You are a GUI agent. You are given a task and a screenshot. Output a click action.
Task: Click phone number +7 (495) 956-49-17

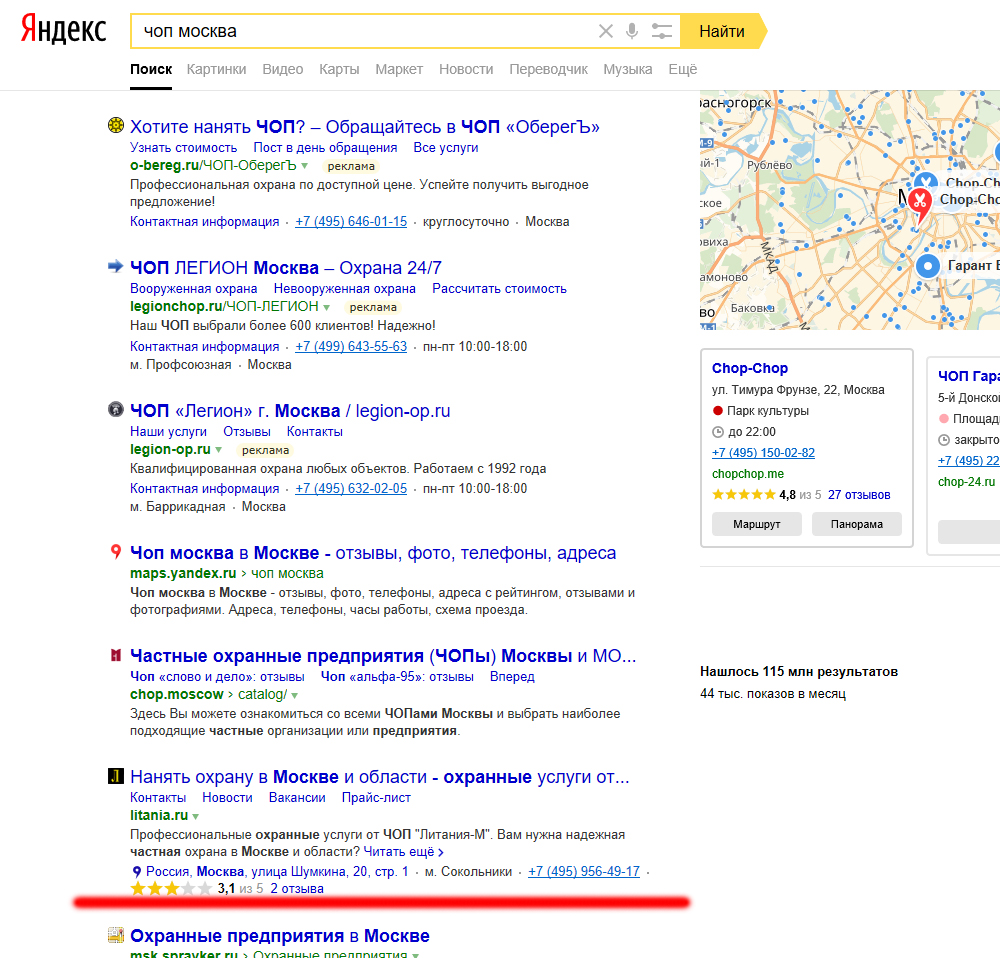click(x=584, y=871)
